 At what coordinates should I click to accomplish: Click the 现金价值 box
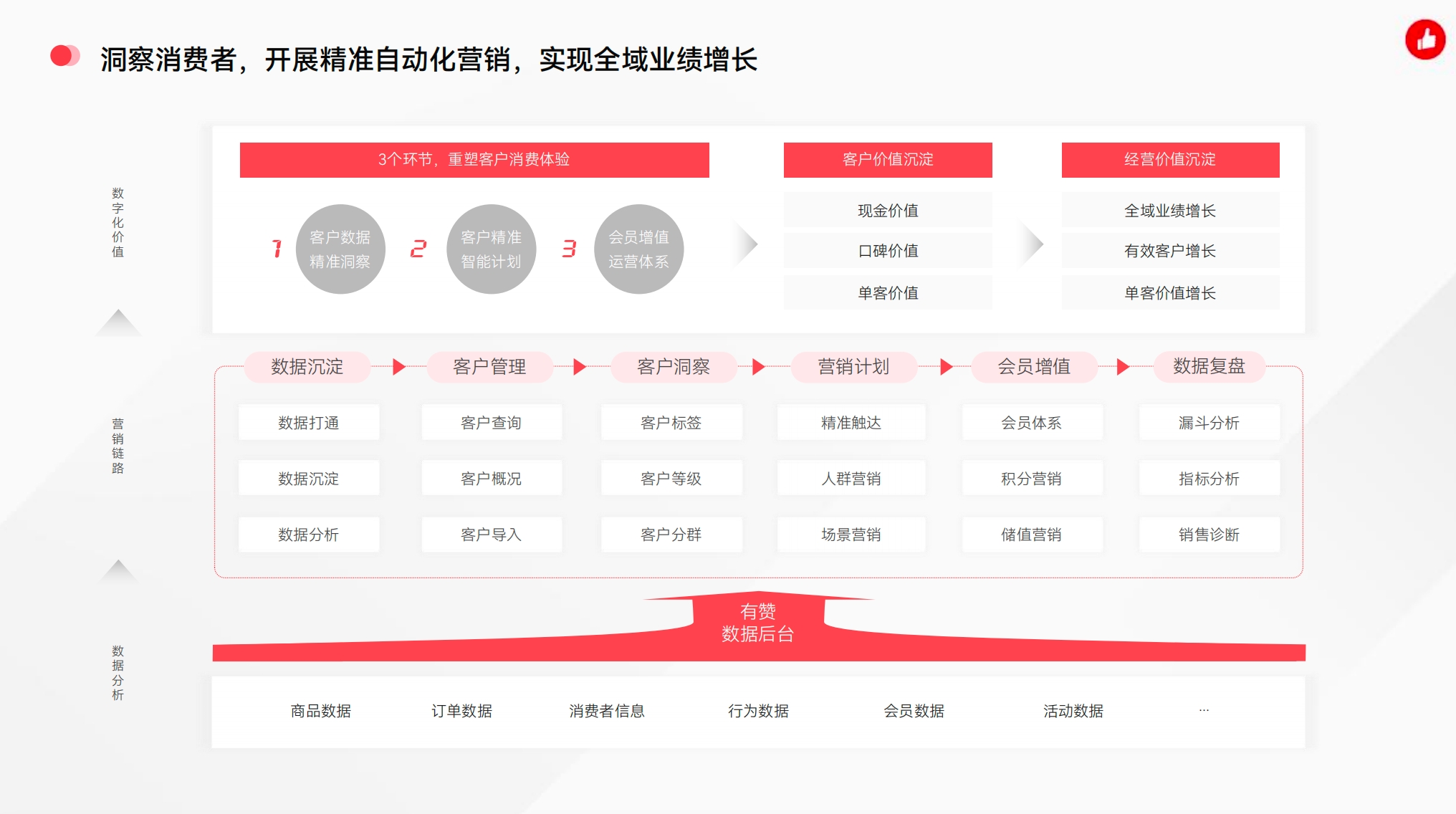888,211
